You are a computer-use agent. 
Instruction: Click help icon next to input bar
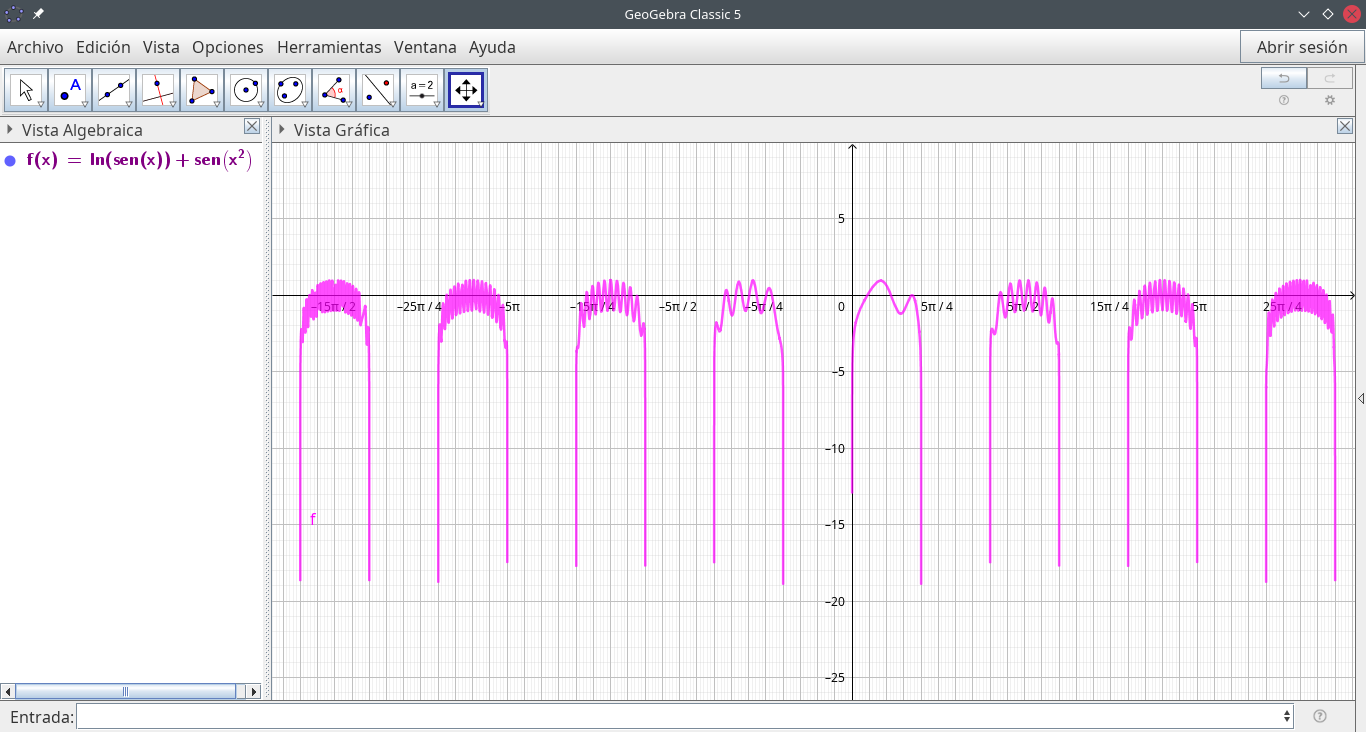click(x=1320, y=716)
